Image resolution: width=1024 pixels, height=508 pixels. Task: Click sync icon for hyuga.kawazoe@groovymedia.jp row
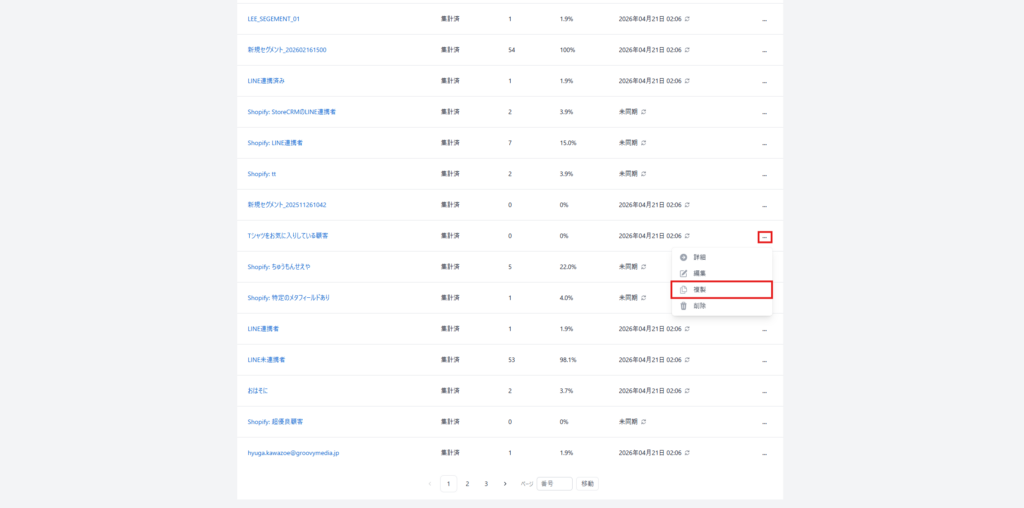[687, 452]
